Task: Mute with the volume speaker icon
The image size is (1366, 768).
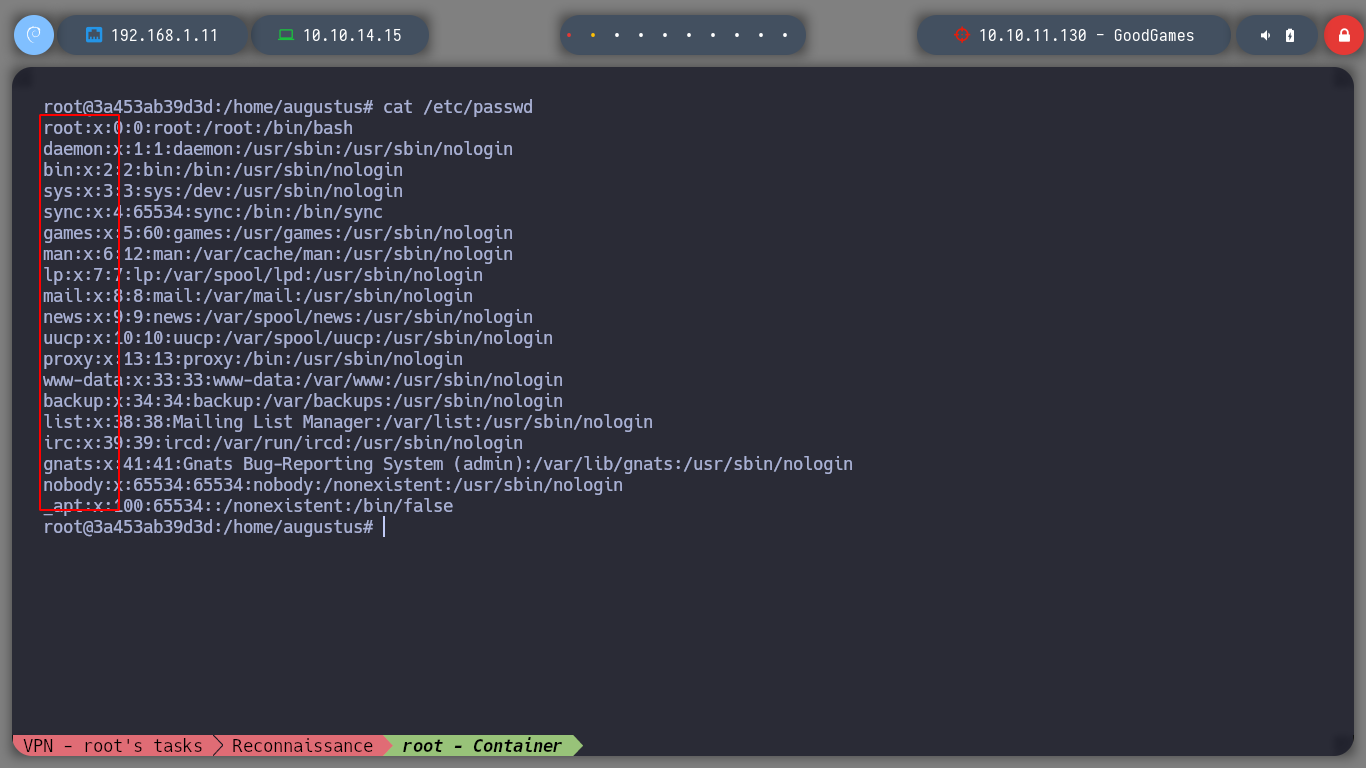Action: click(1265, 35)
